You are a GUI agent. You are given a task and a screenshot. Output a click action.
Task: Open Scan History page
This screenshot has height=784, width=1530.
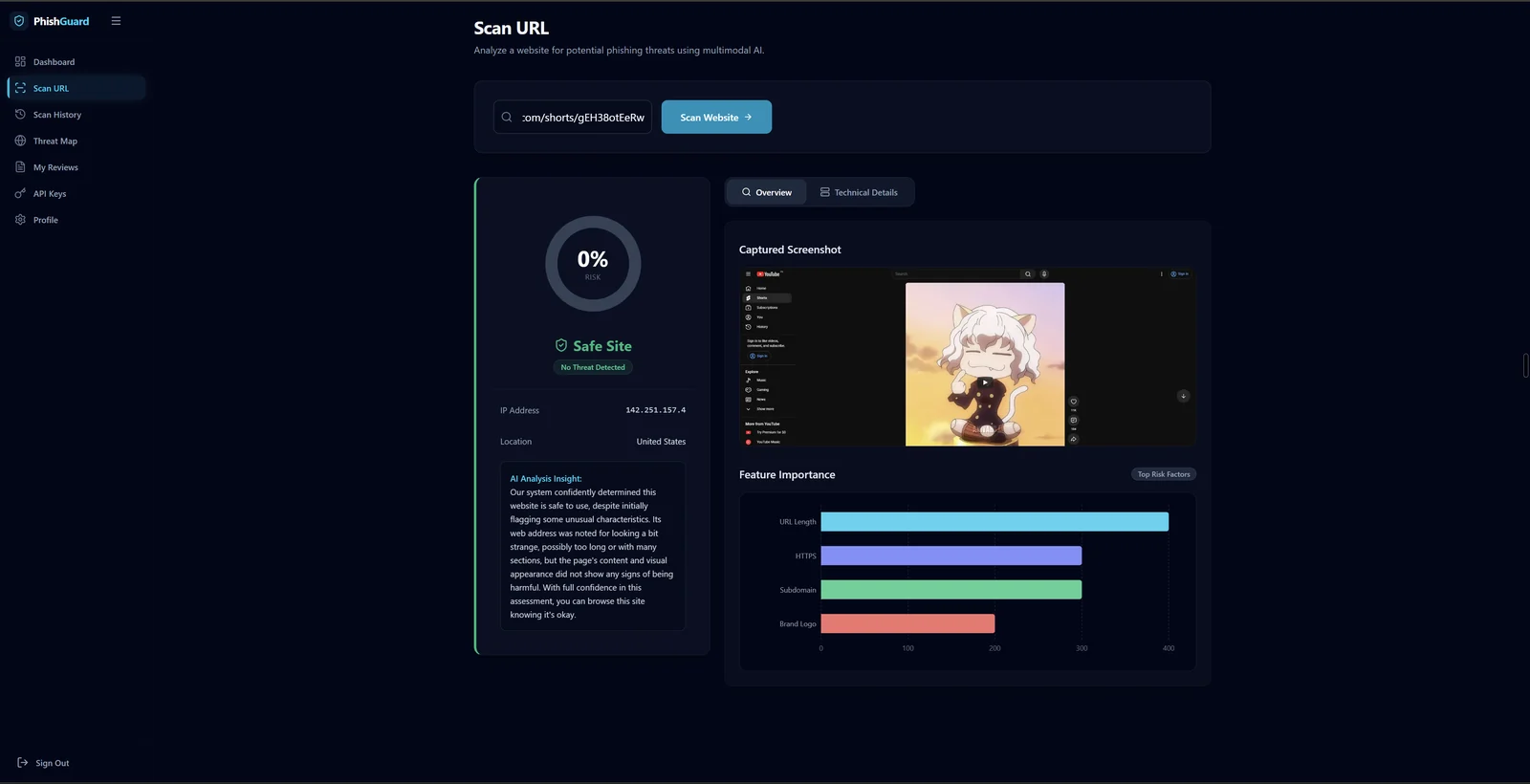click(76, 114)
